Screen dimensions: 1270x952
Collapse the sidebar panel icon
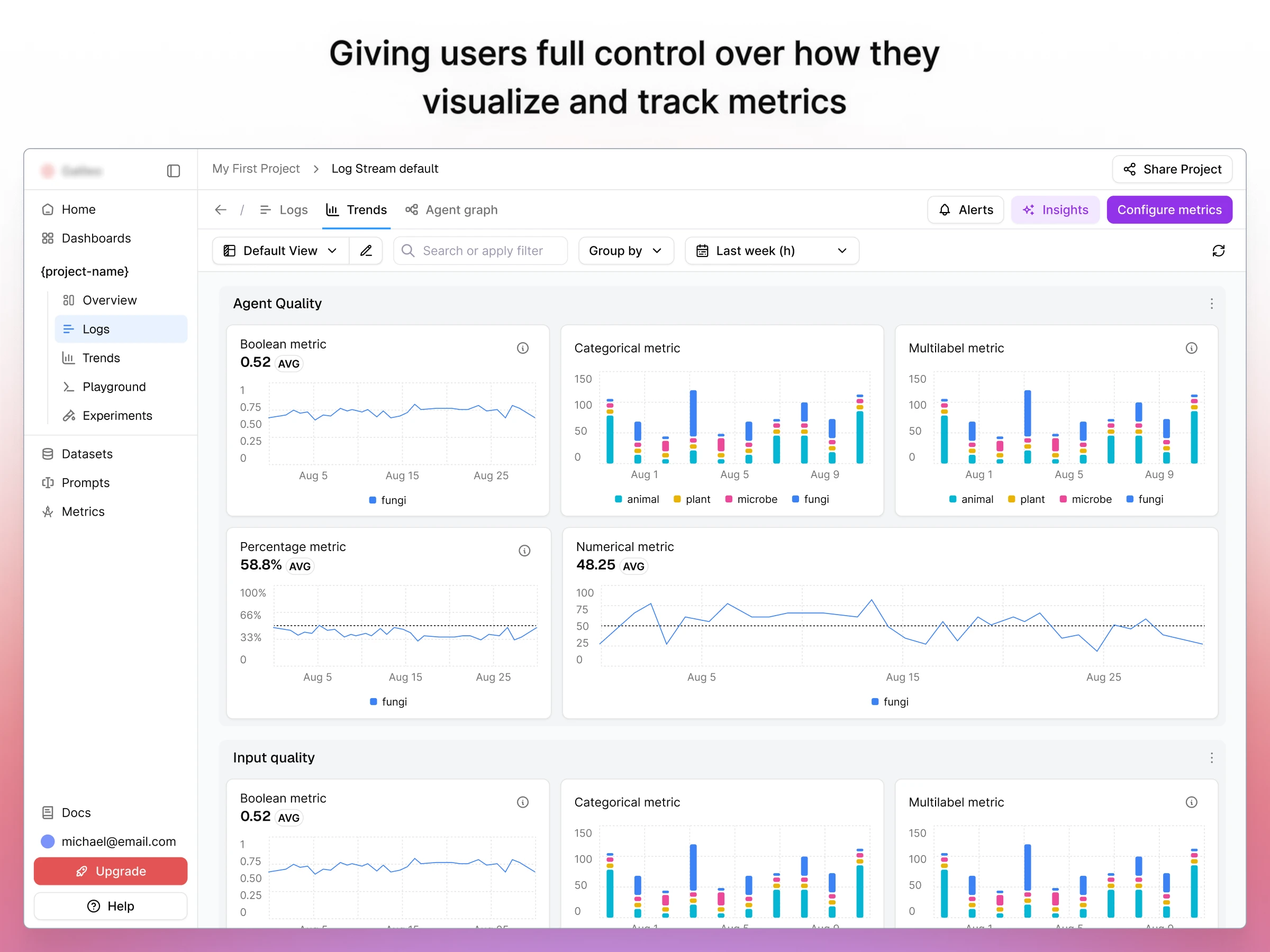pos(174,170)
